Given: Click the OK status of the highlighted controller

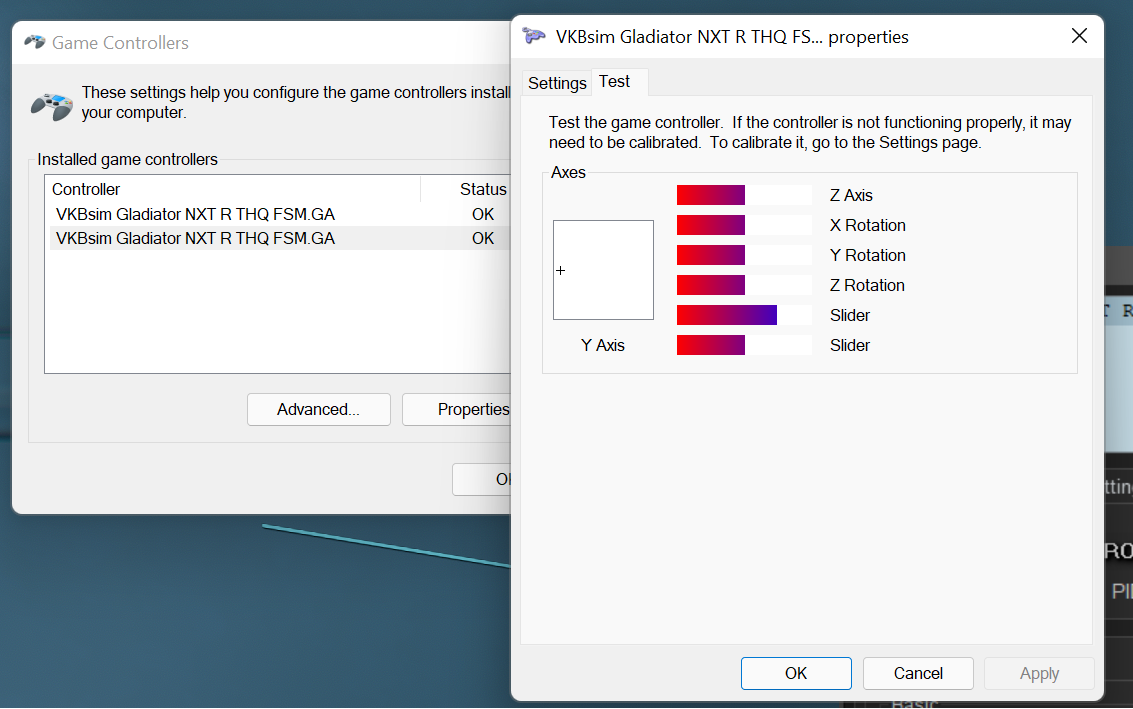Looking at the screenshot, I should [483, 239].
